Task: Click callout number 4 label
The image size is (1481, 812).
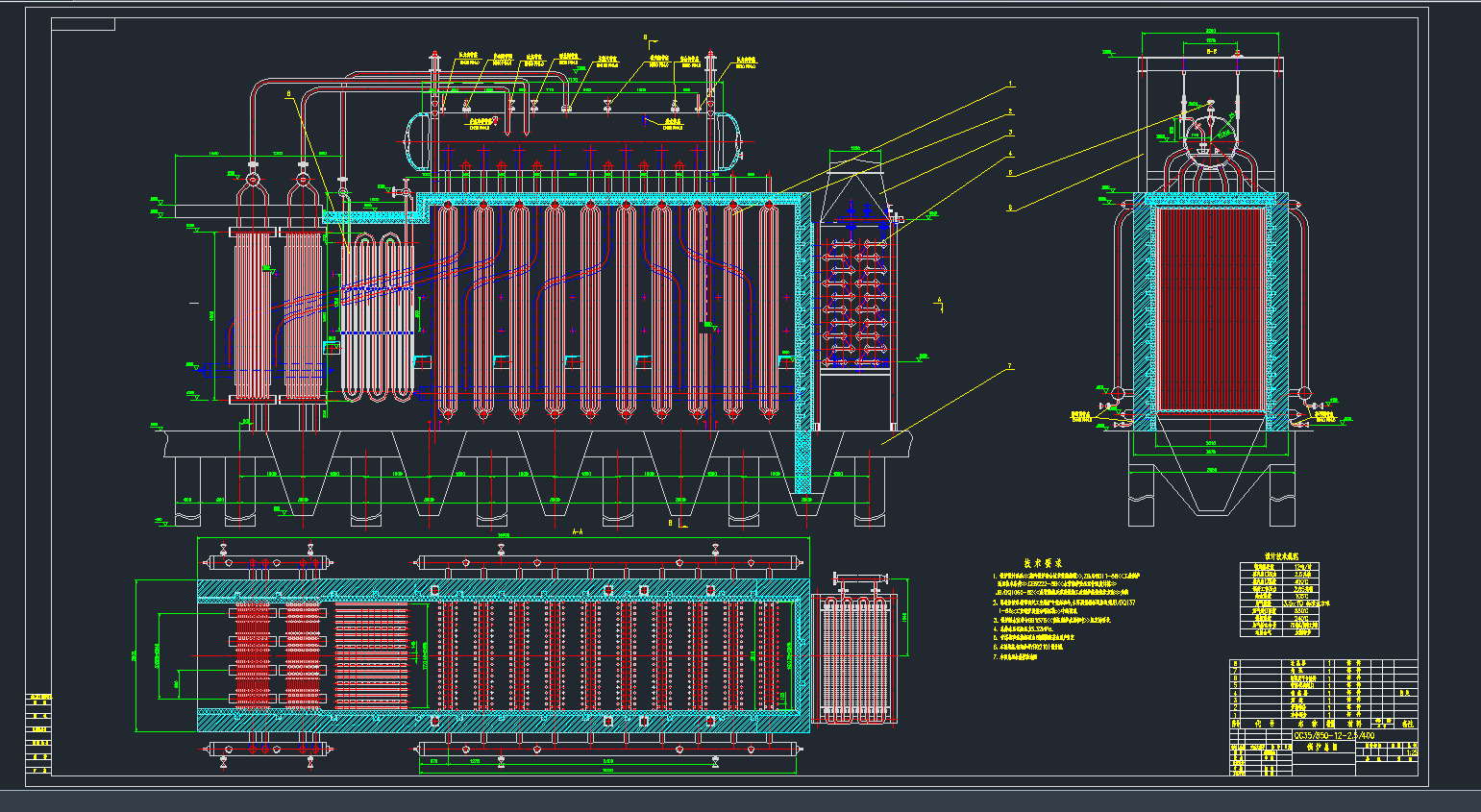Action: tap(1010, 154)
